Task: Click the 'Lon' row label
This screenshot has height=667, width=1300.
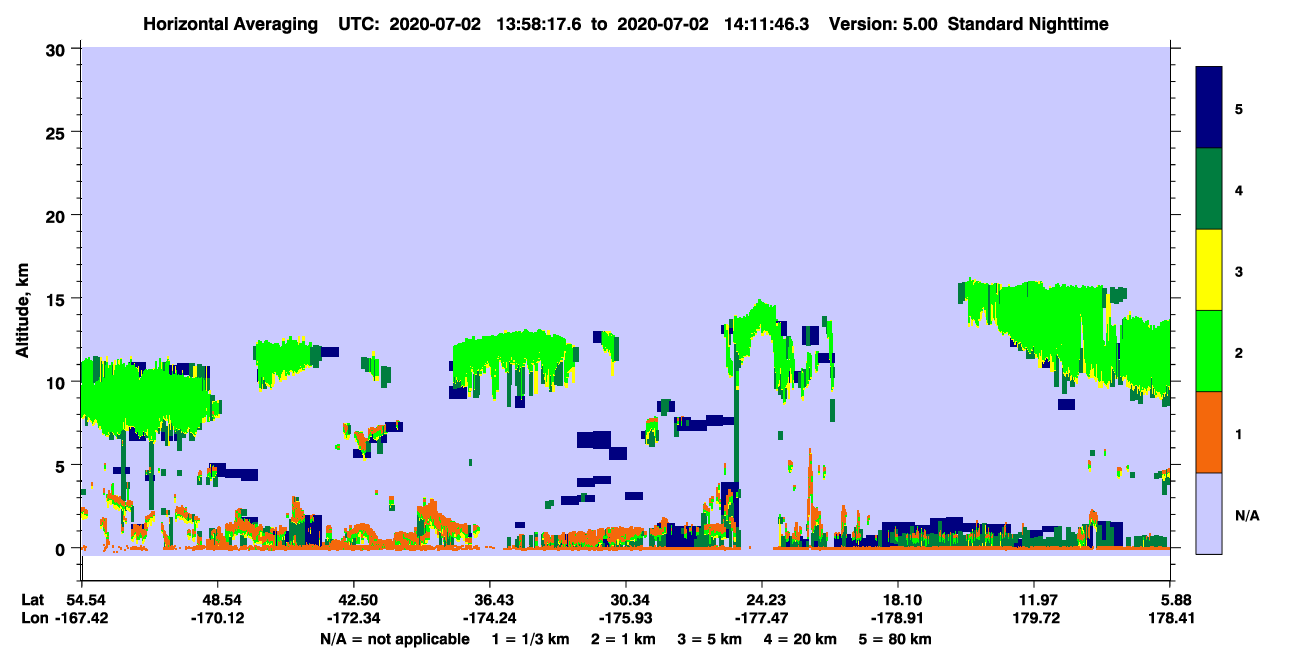Action: [33, 618]
